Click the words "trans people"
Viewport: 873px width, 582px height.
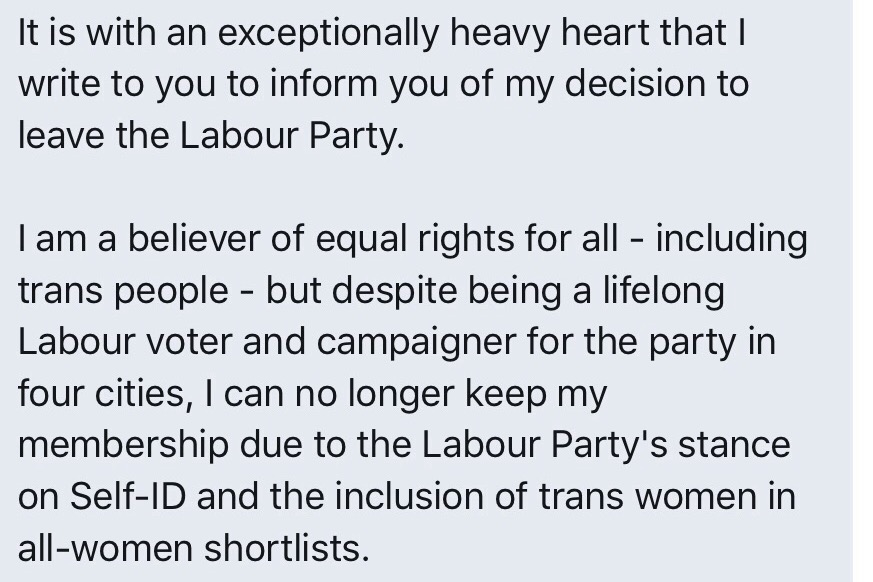124,291
